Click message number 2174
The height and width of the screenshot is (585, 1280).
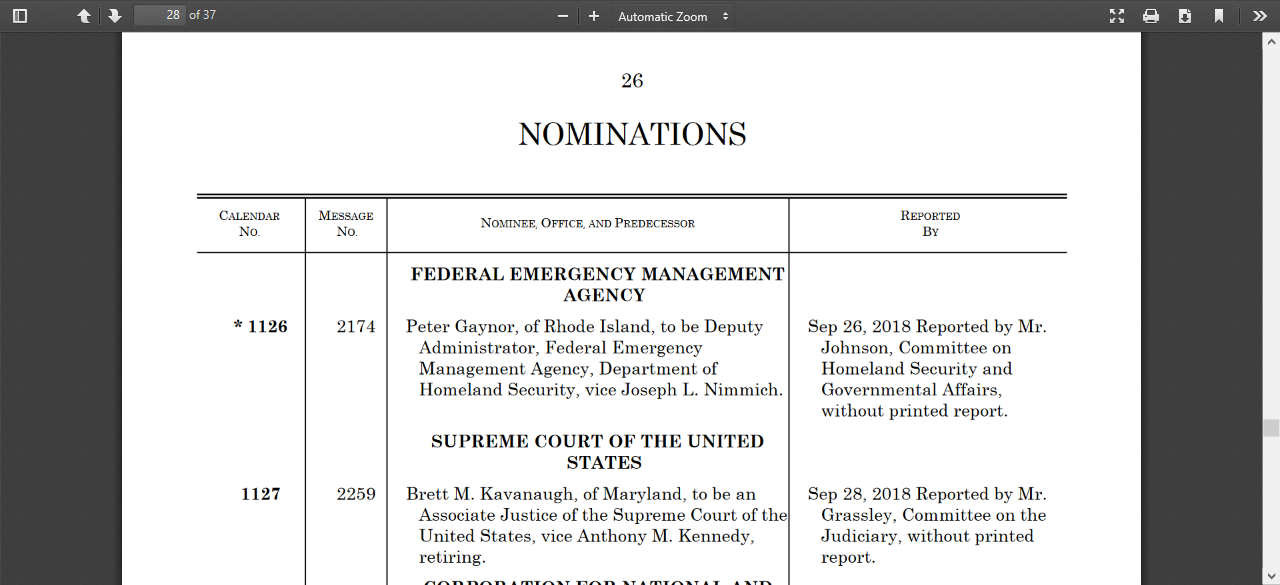click(x=356, y=327)
